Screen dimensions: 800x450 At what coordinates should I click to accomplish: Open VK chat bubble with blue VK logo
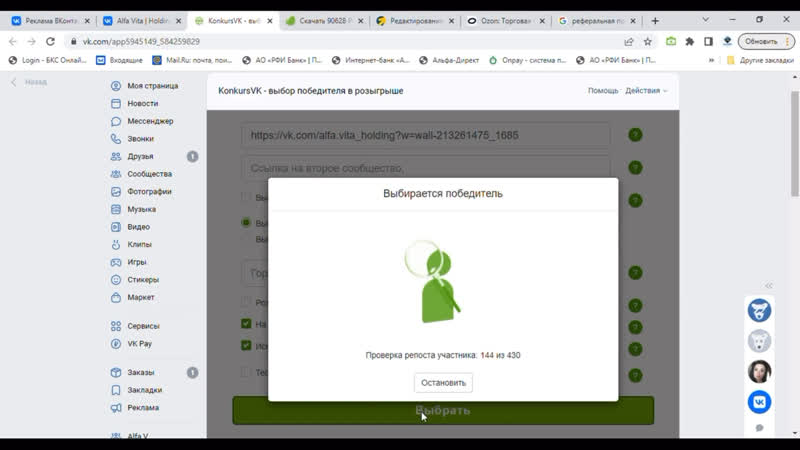click(x=759, y=402)
